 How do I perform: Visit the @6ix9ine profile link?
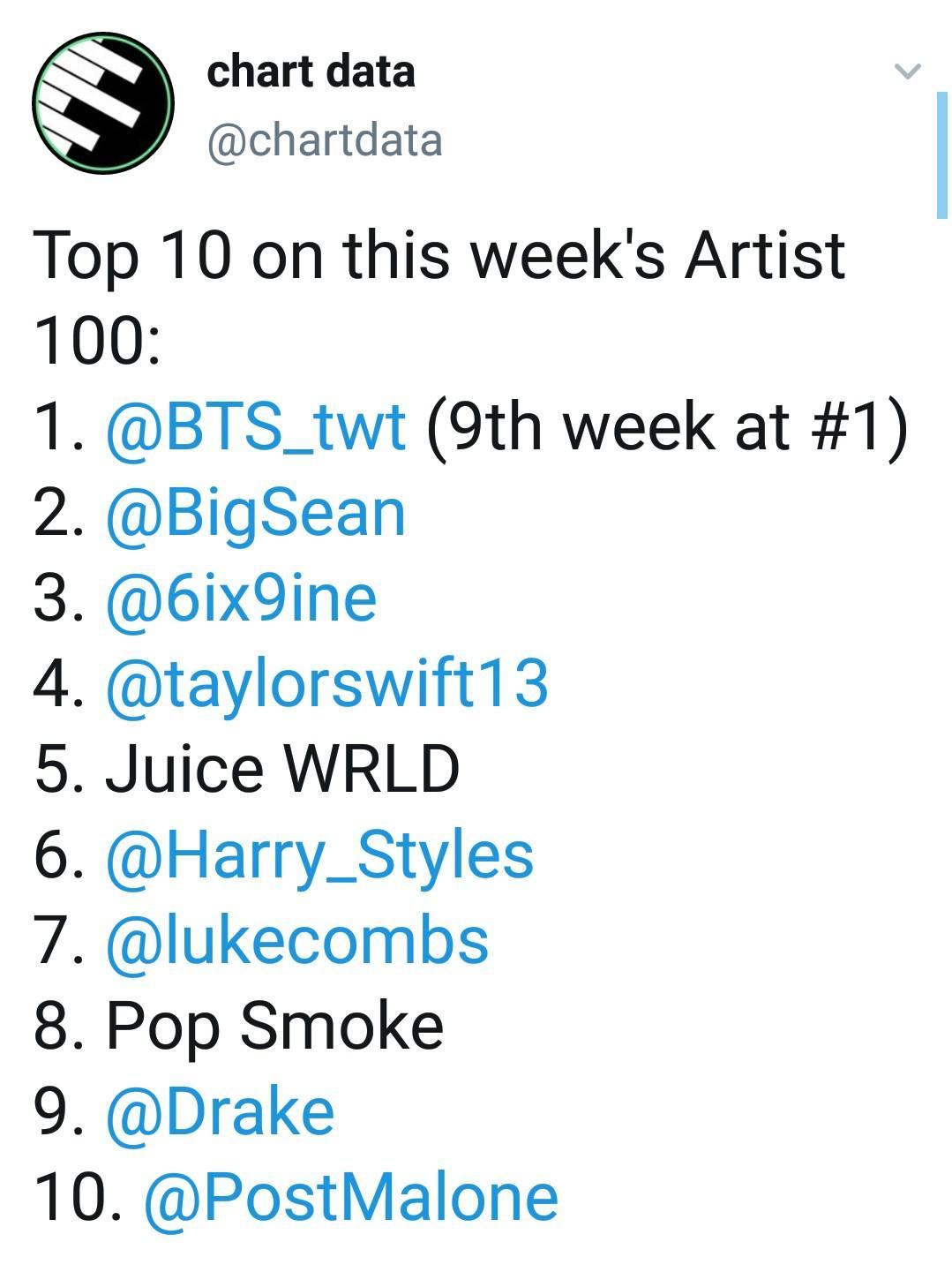(241, 599)
